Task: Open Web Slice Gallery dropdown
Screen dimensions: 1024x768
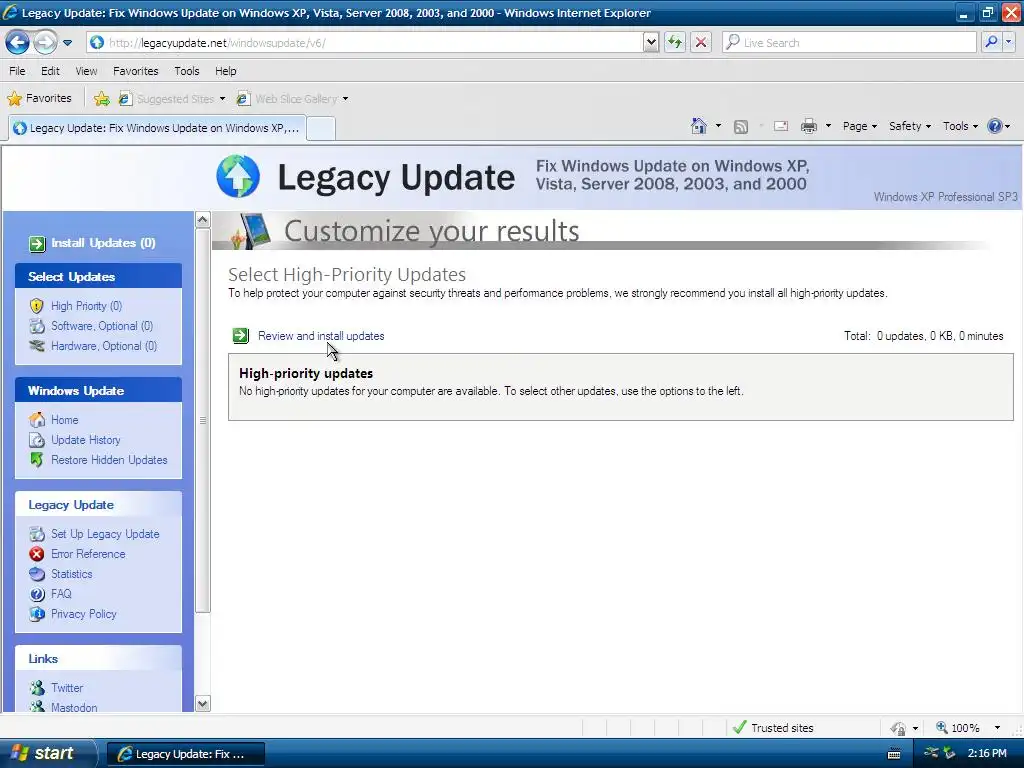Action: [293, 99]
